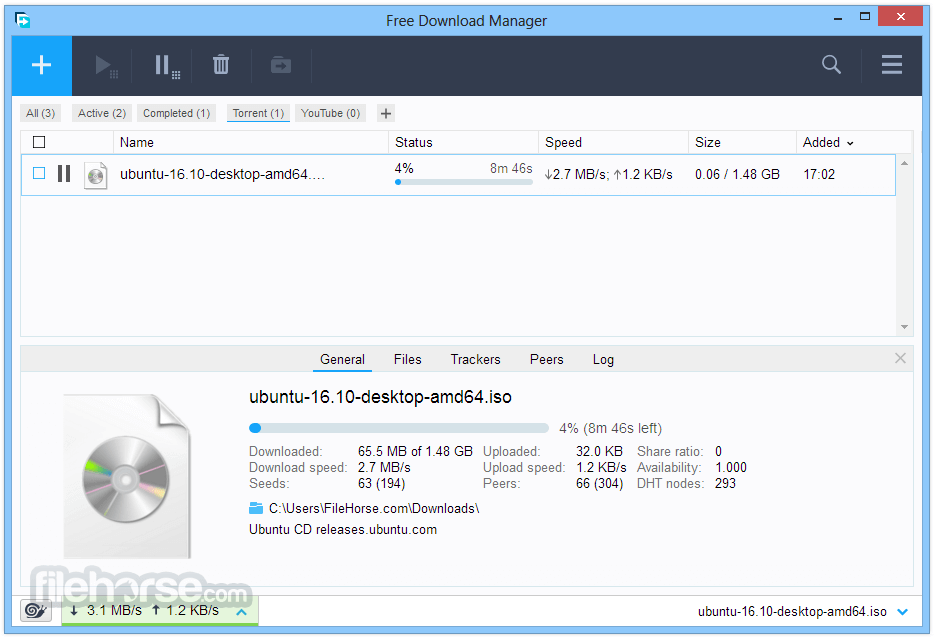Click the 1.000 availability value

click(730, 467)
